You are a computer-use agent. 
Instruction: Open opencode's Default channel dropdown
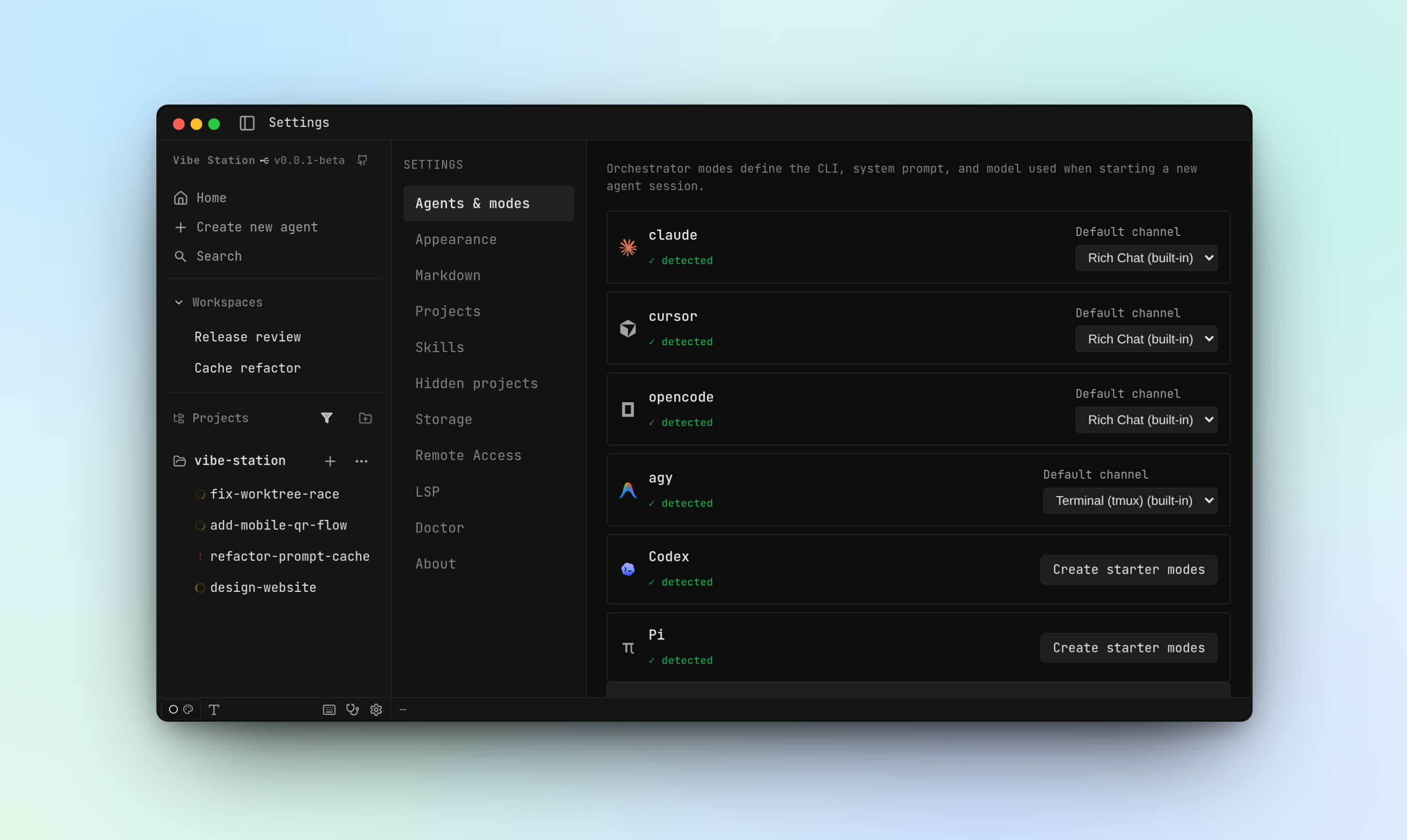1146,420
